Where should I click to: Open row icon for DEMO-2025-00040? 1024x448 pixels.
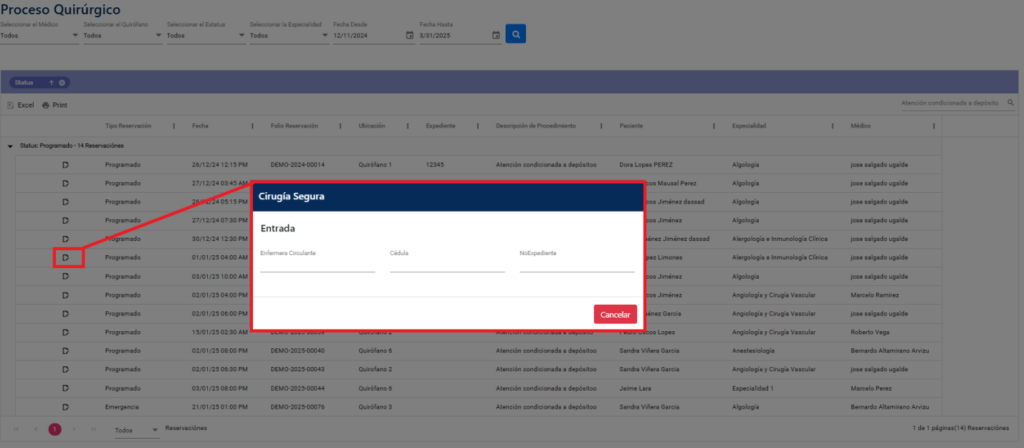click(65, 351)
